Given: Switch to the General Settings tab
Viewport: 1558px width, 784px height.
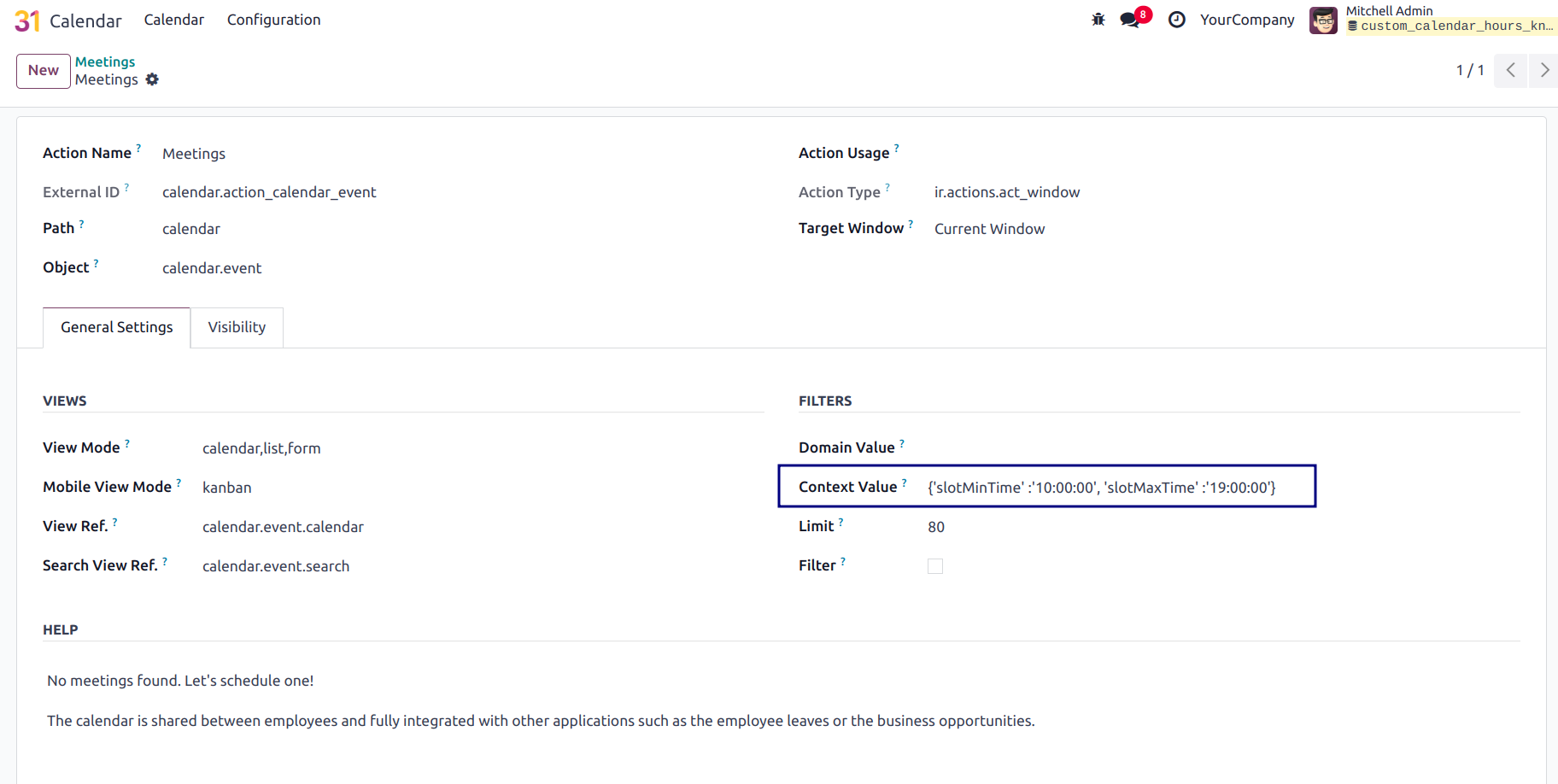Looking at the screenshot, I should click(117, 328).
